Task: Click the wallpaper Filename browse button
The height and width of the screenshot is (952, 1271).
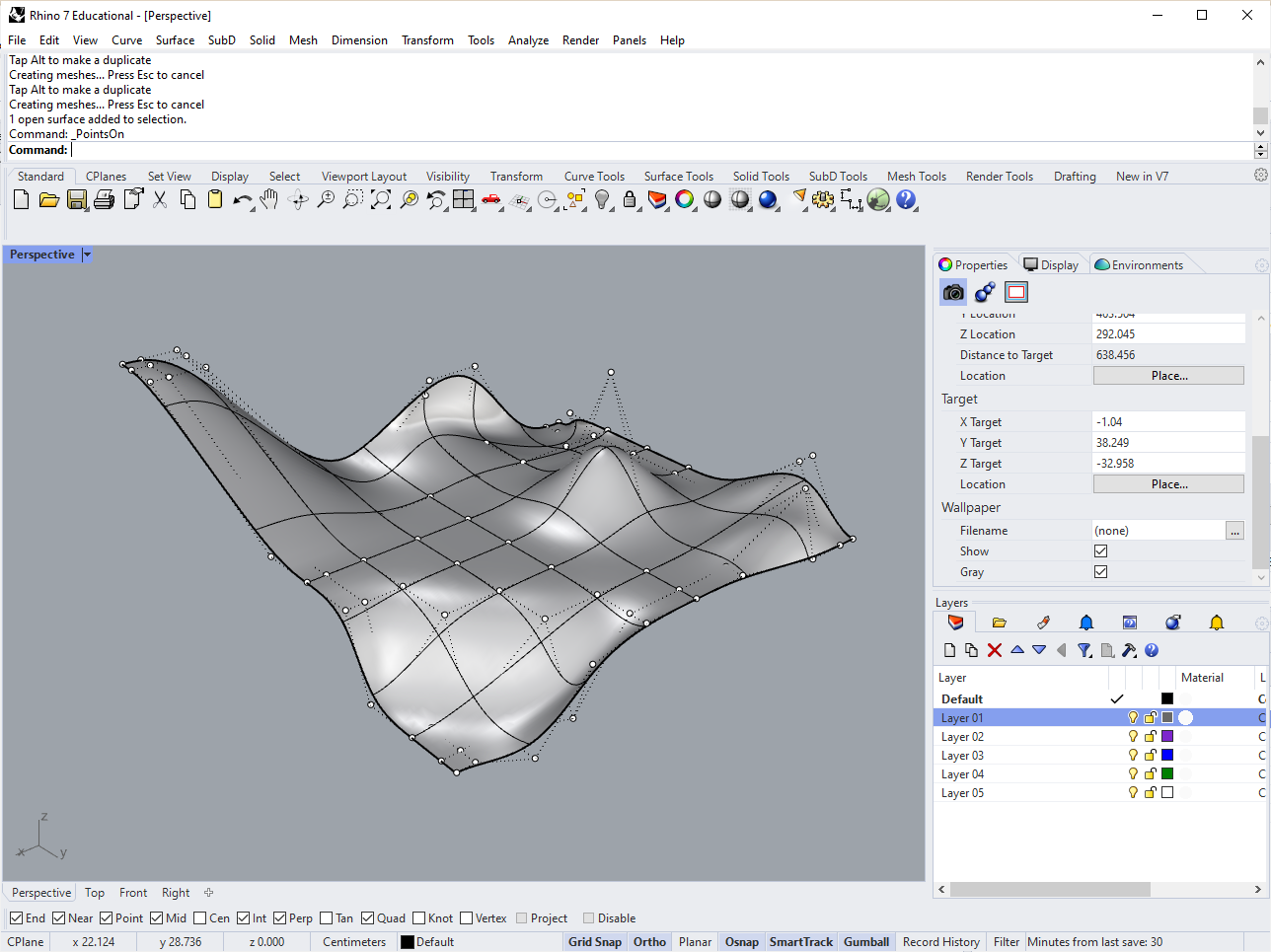Action: pos(1235,531)
